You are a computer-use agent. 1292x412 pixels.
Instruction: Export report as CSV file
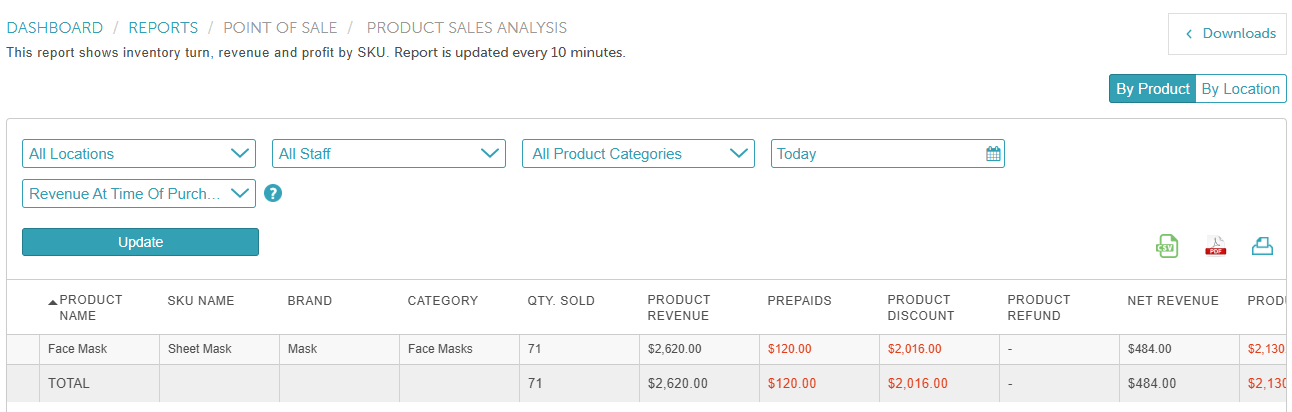tap(1166, 246)
